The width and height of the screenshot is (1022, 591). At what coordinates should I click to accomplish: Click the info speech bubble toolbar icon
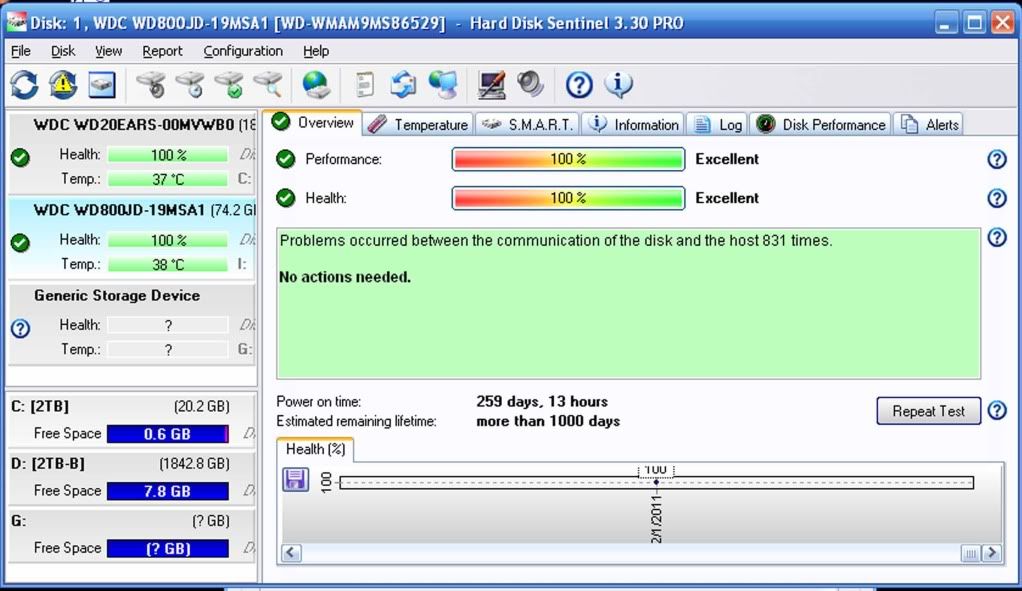coord(618,85)
